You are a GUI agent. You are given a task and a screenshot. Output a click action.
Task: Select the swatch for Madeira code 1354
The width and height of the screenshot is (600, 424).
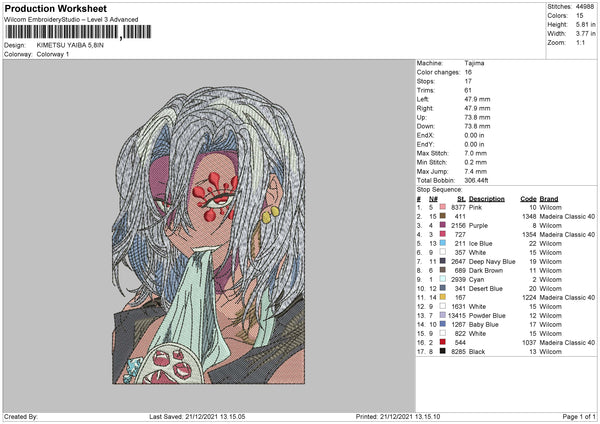(x=443, y=234)
